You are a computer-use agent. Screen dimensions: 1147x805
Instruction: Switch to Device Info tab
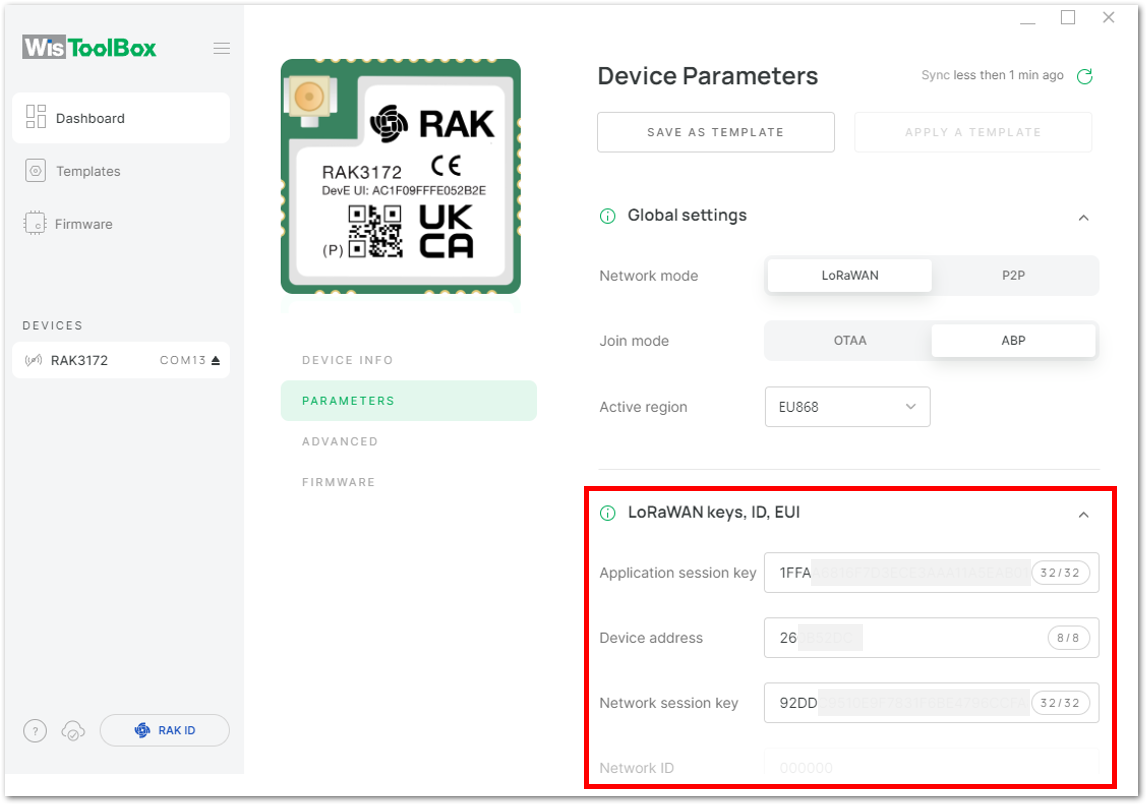[347, 360]
